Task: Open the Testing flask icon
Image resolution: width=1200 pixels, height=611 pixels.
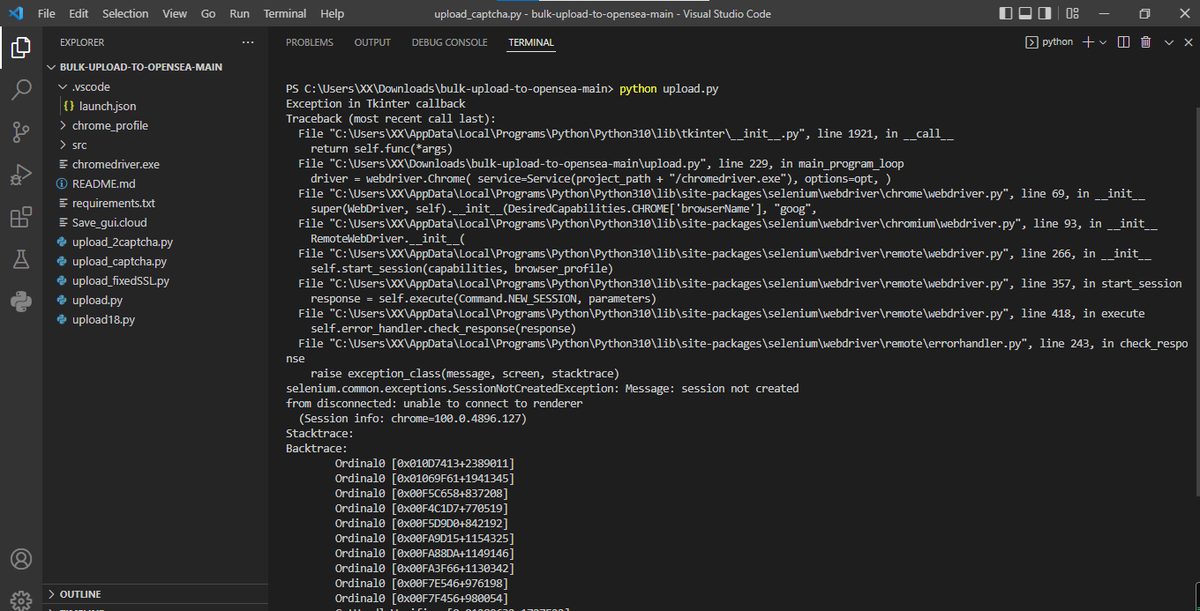Action: point(22,259)
